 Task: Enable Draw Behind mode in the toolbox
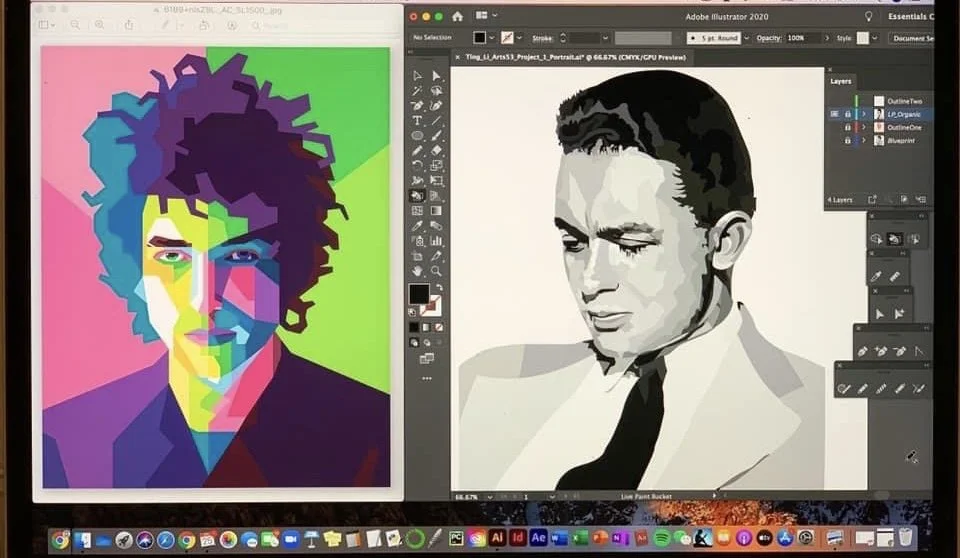pyautogui.click(x=427, y=342)
